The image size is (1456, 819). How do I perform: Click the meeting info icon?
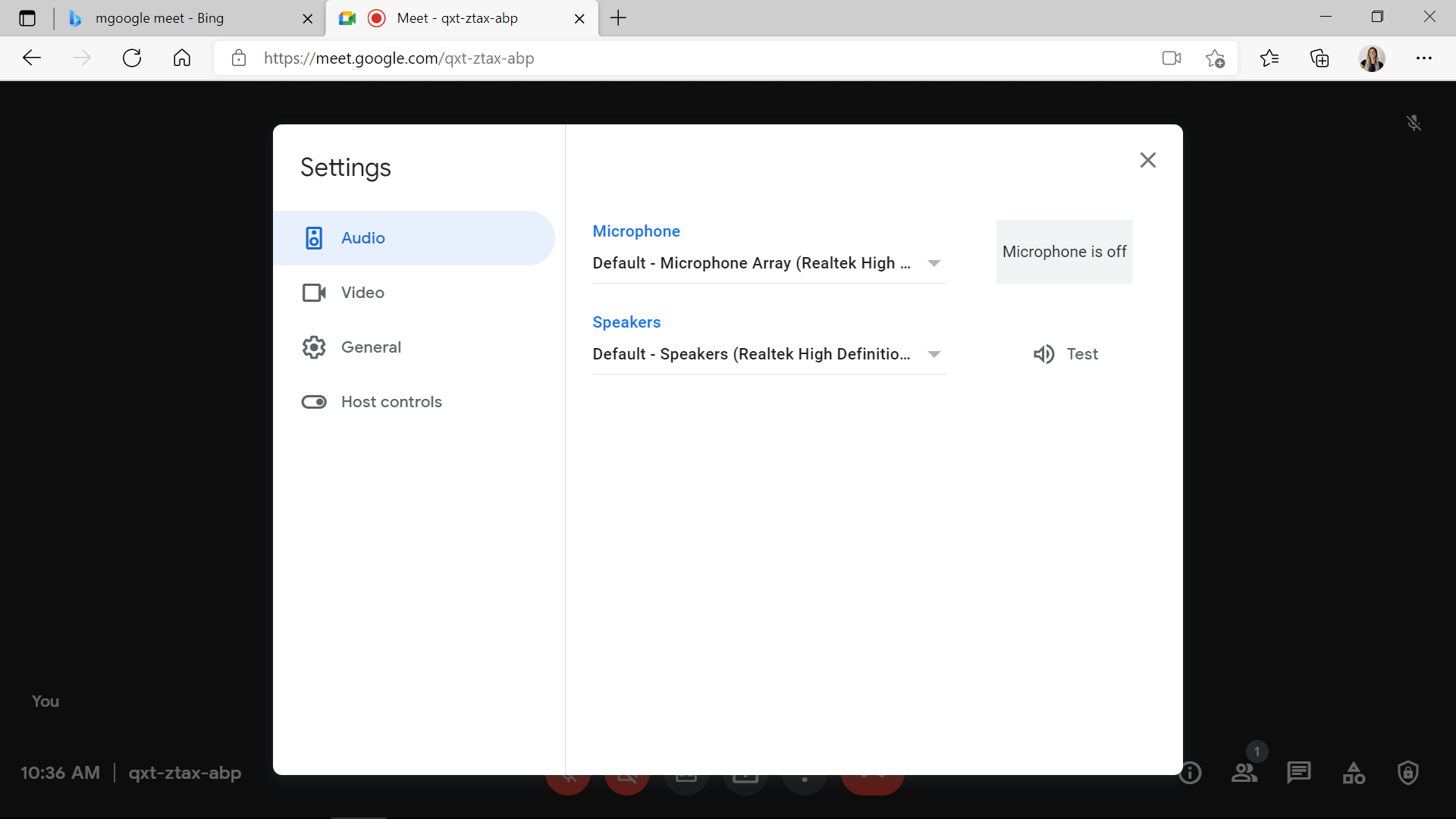(1191, 771)
